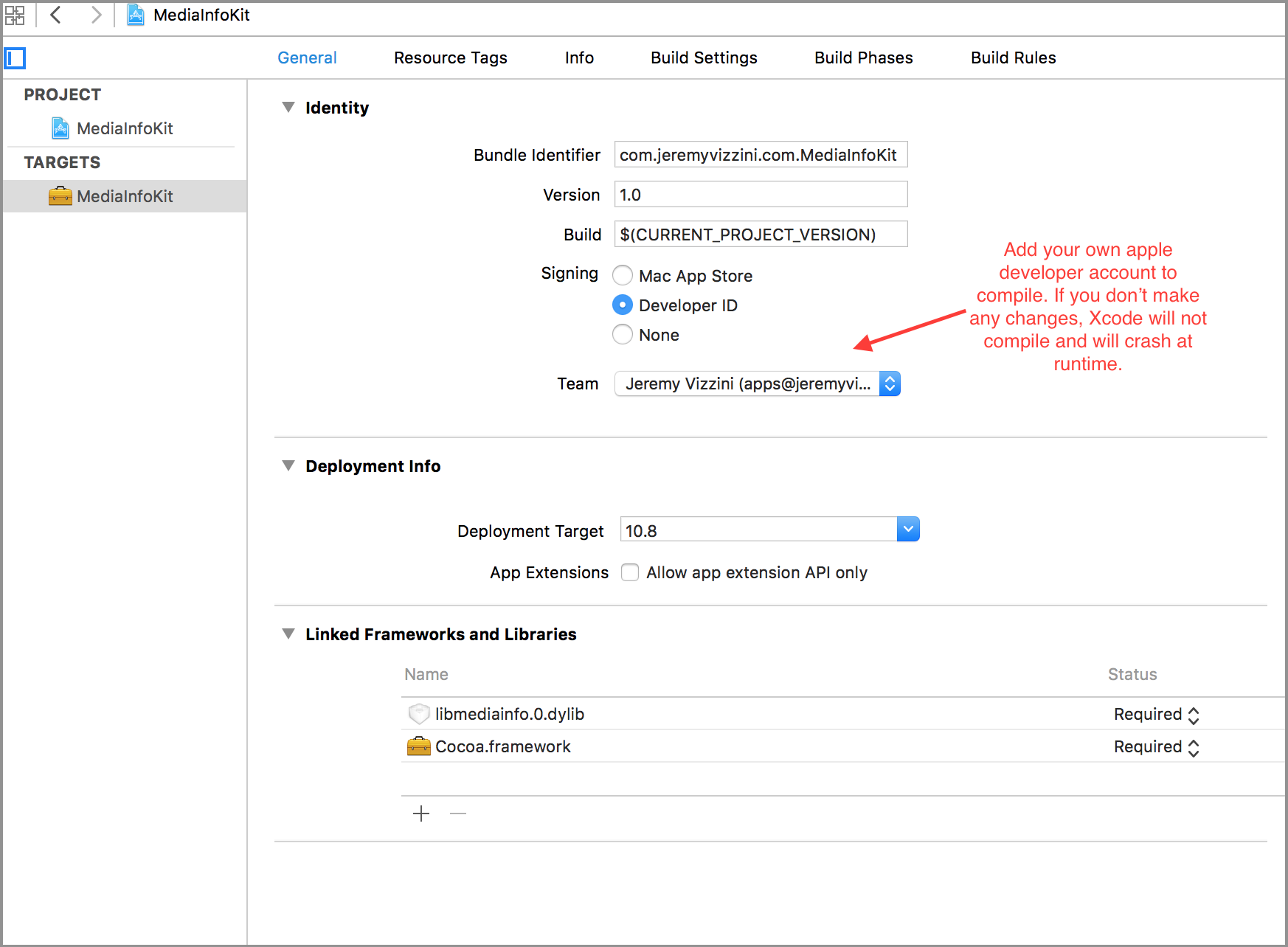The image size is (1288, 947).
Task: Click MediaInfoKit breadcrumb title
Action: [x=201, y=15]
